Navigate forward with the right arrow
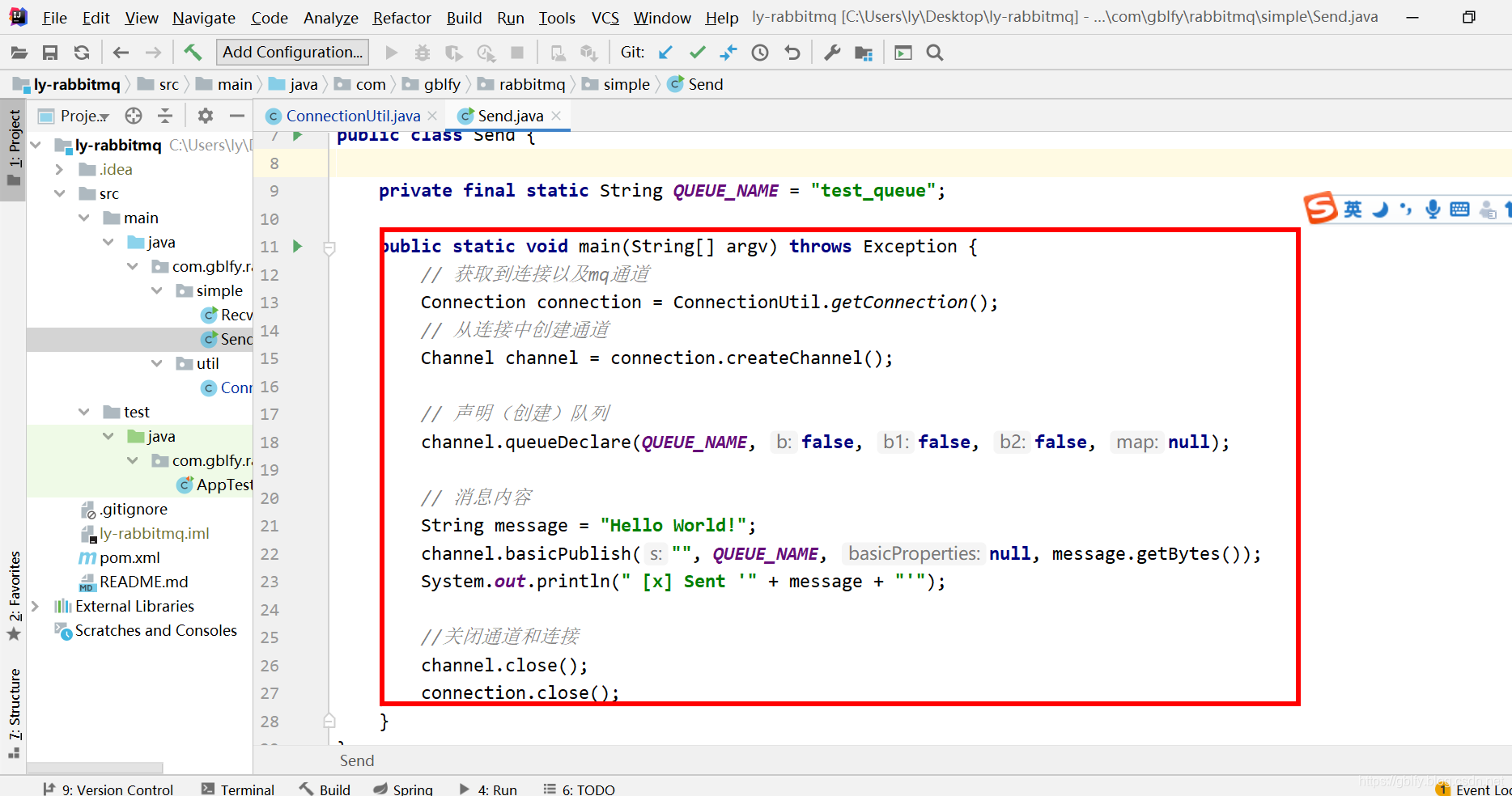1512x796 pixels. pos(153,53)
